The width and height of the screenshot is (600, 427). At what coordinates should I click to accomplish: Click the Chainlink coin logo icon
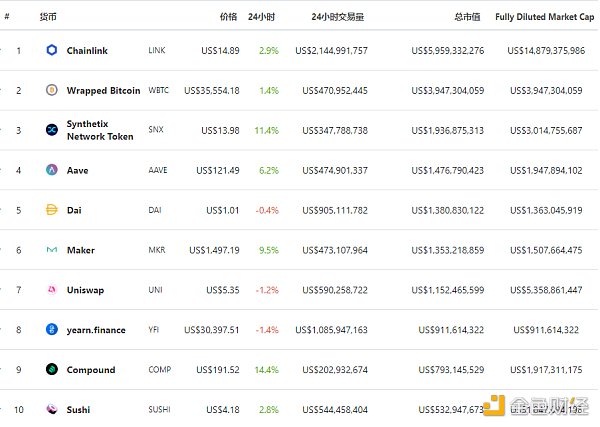tap(52, 50)
